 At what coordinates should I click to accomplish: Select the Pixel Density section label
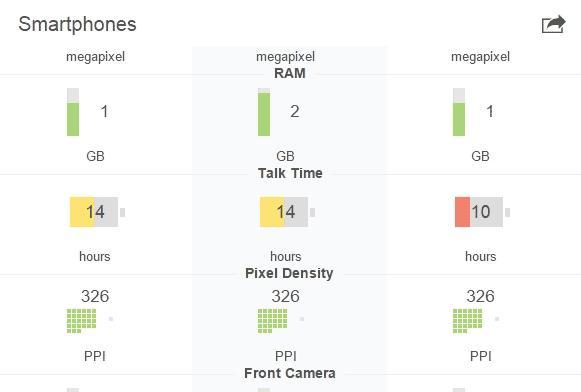pyautogui.click(x=289, y=273)
